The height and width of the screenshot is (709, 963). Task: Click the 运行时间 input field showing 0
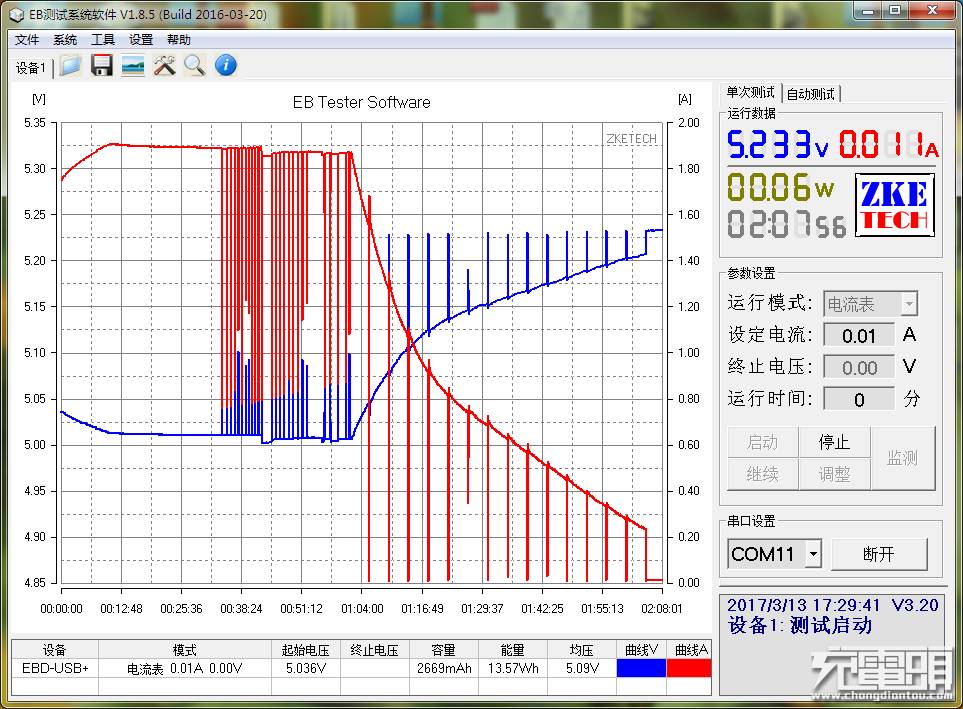[x=859, y=399]
